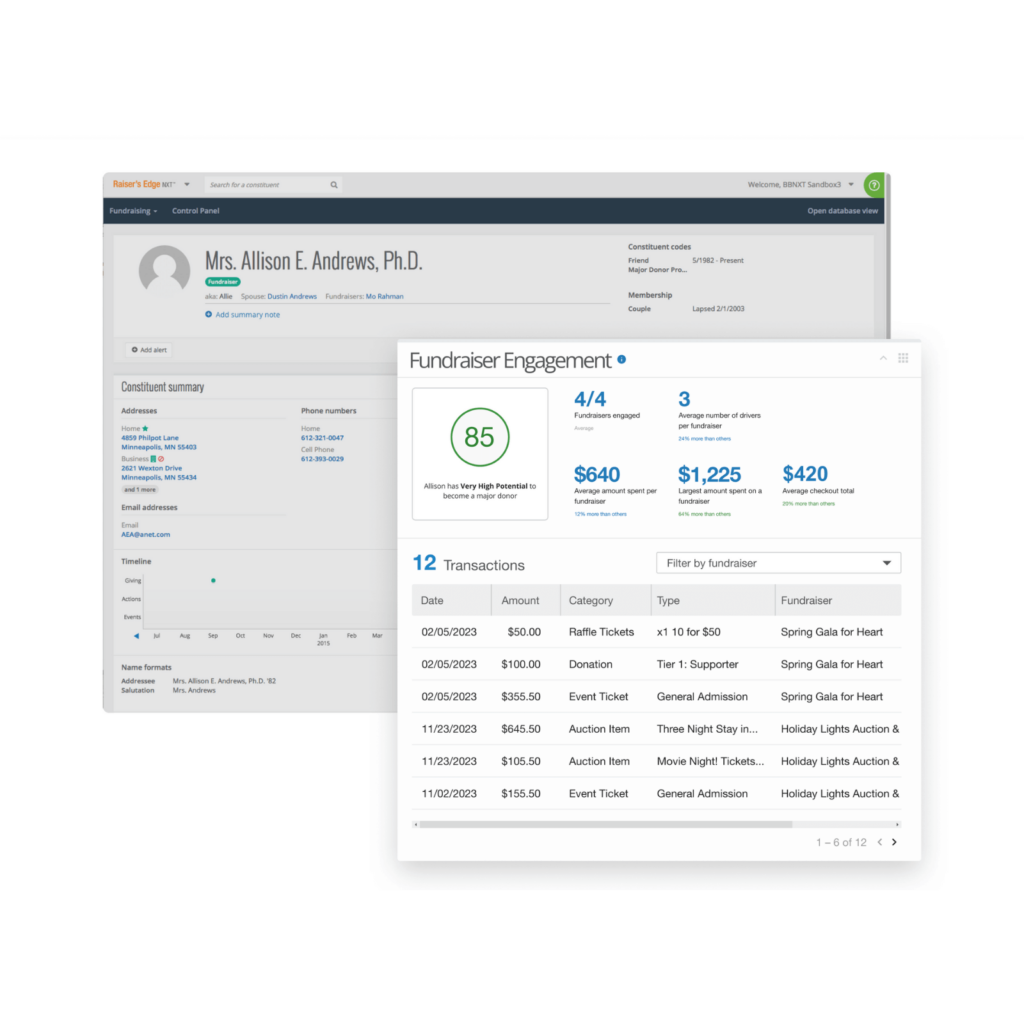
Task: Click the 85 potential score circle
Action: click(x=480, y=437)
